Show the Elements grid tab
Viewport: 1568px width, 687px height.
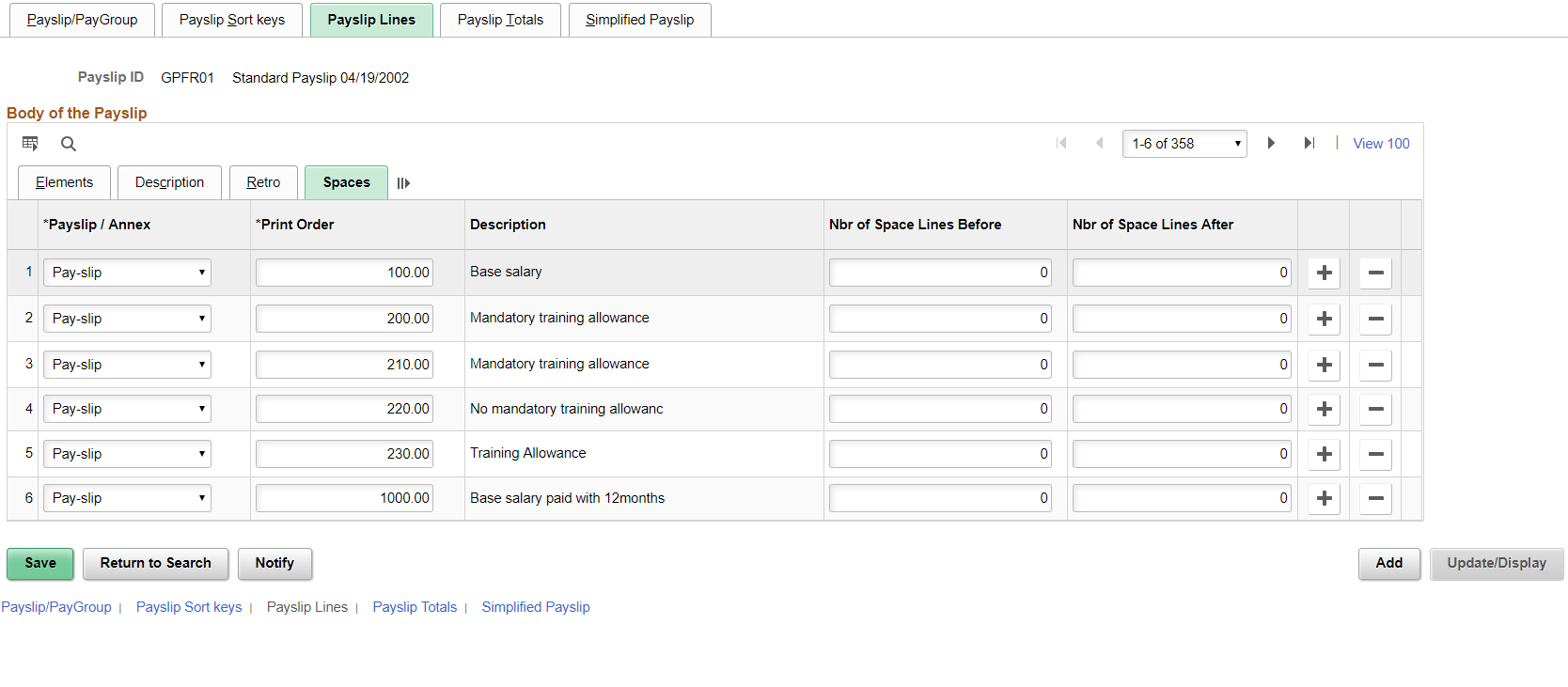point(64,182)
